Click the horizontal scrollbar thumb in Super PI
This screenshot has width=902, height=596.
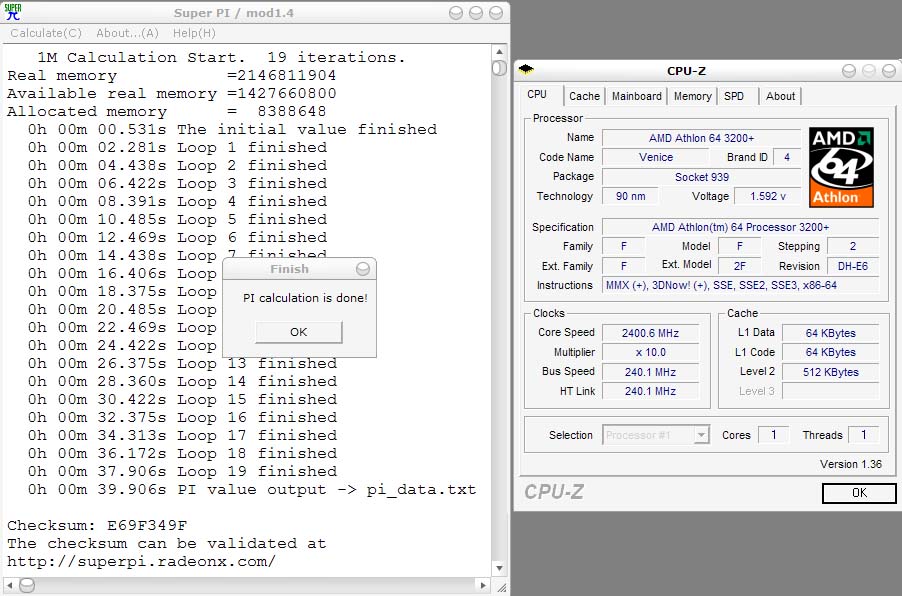(27, 585)
